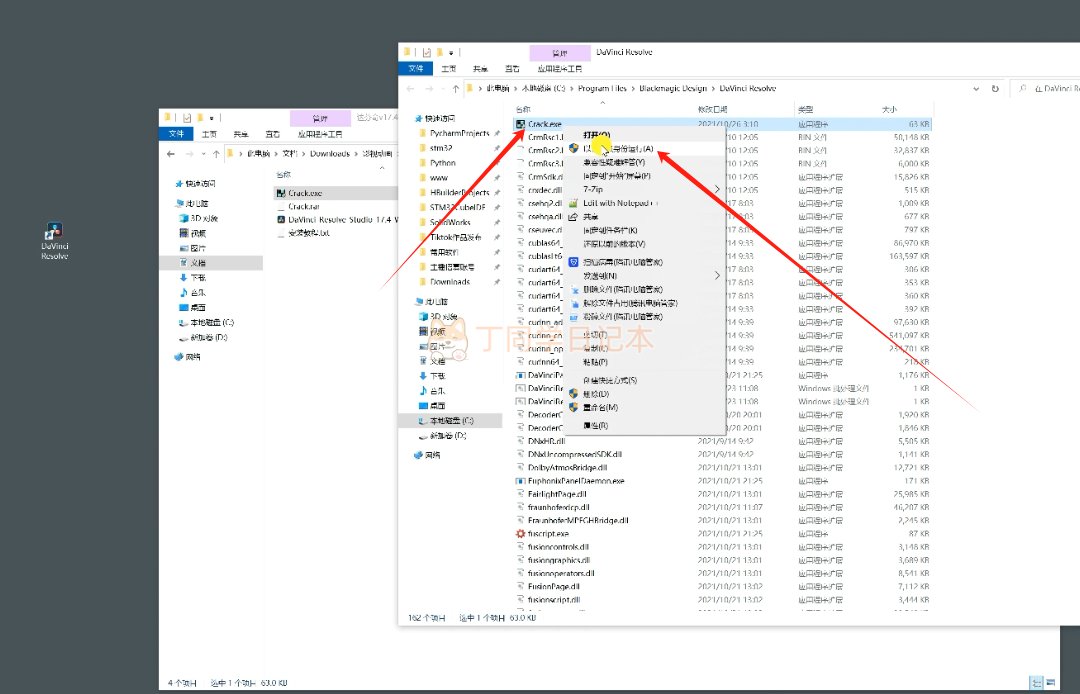Select the DaVinci Resolve Studio 17.4 installer file
Image resolution: width=1080 pixels, height=694 pixels.
(x=342, y=219)
